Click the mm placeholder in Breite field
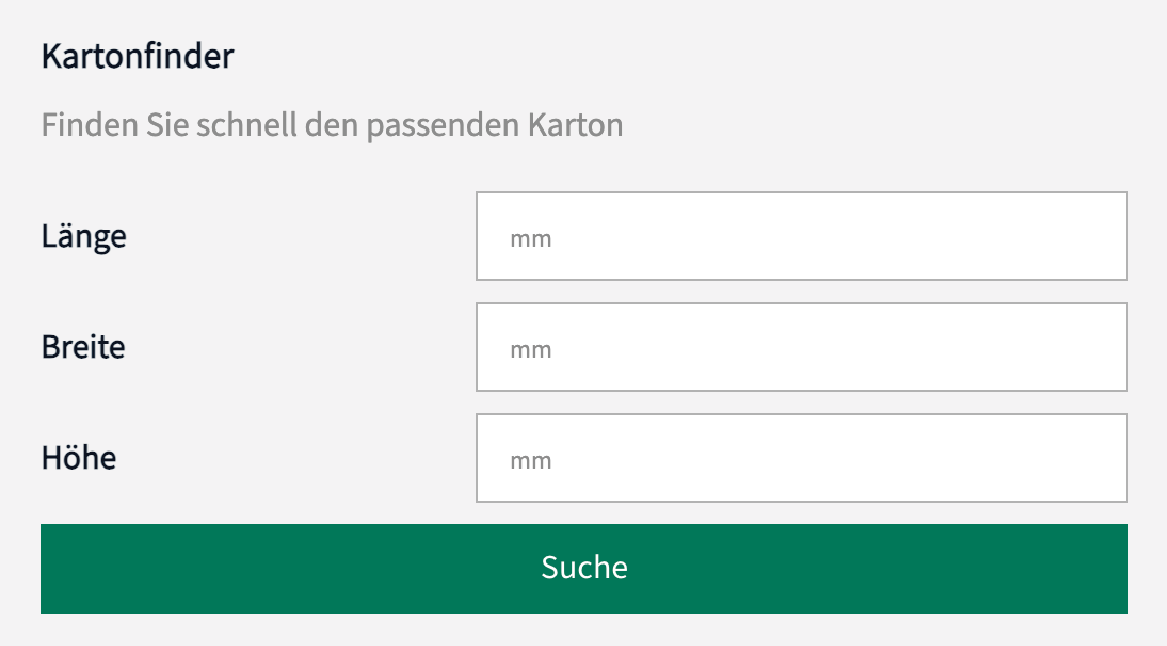 [531, 351]
